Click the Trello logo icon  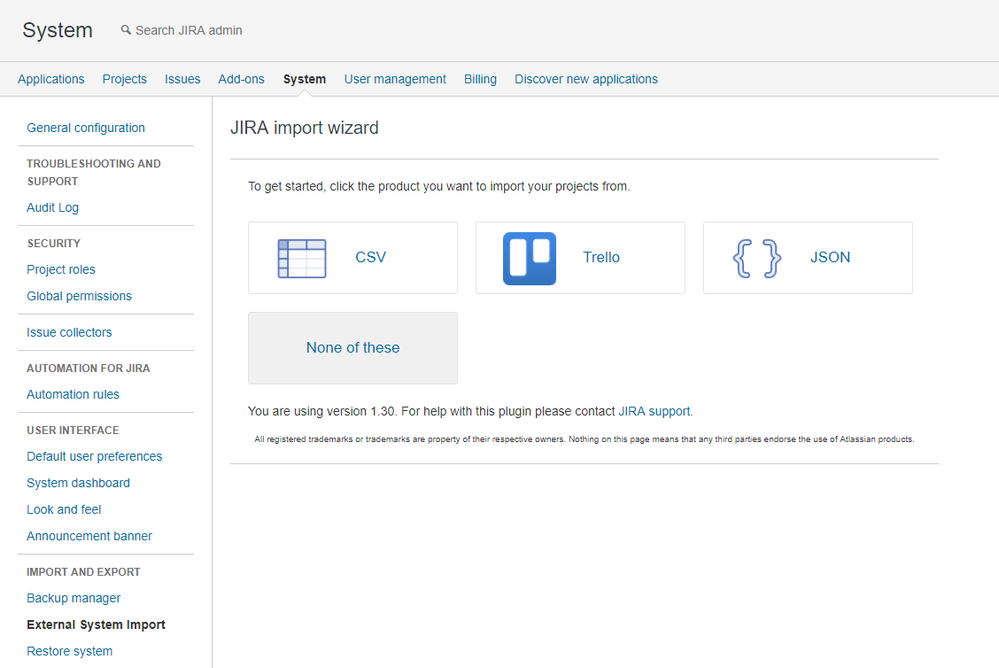click(x=529, y=258)
